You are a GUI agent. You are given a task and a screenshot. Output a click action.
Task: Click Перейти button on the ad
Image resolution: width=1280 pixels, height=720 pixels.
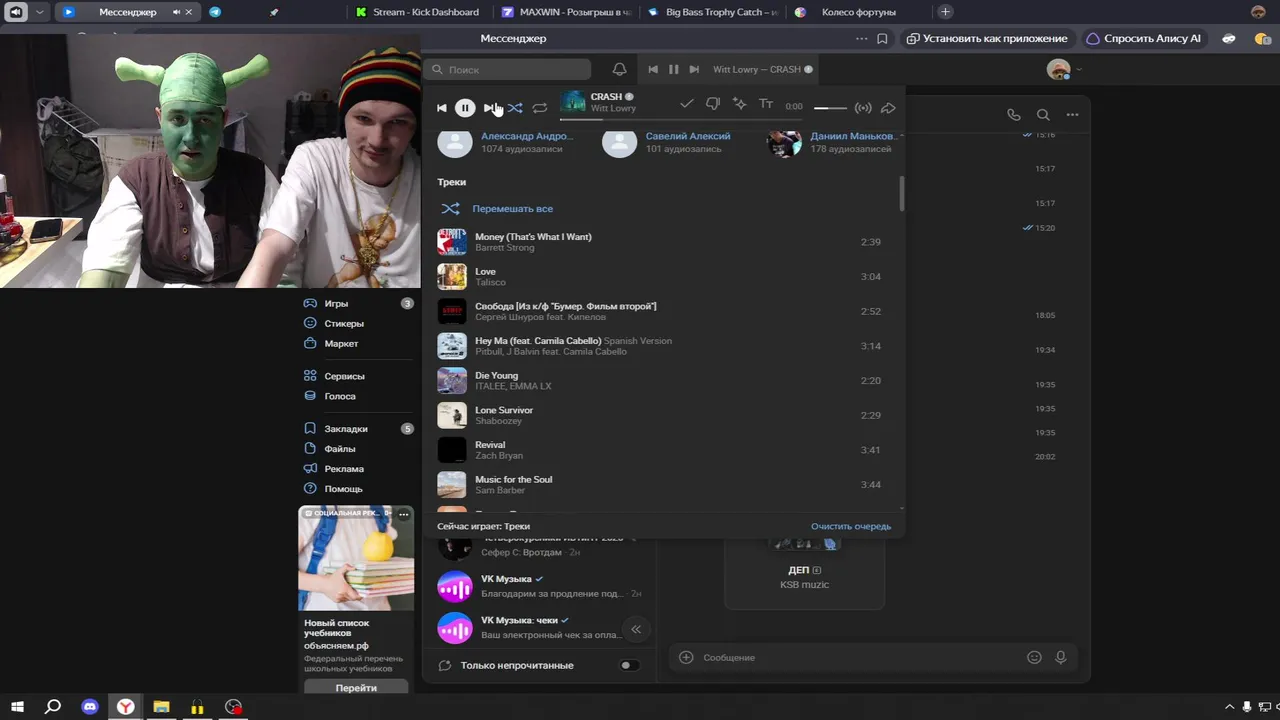356,688
